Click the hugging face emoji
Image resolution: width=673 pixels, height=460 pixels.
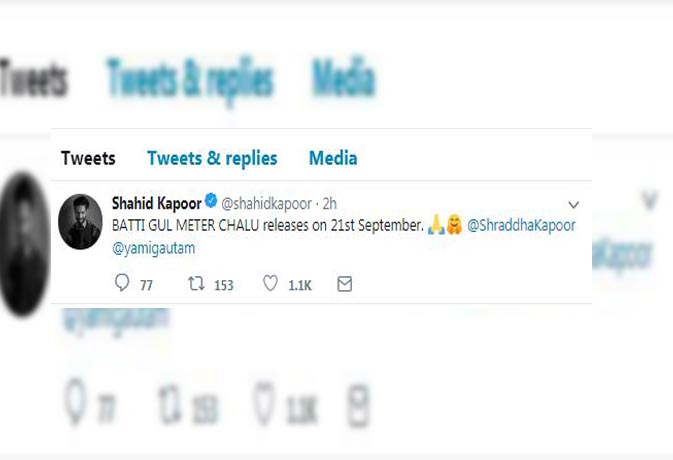click(455, 225)
